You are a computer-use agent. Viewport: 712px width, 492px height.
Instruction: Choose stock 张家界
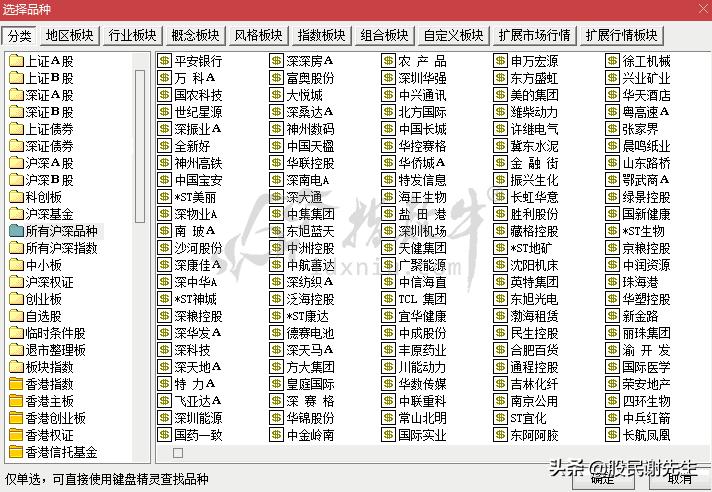coord(640,129)
